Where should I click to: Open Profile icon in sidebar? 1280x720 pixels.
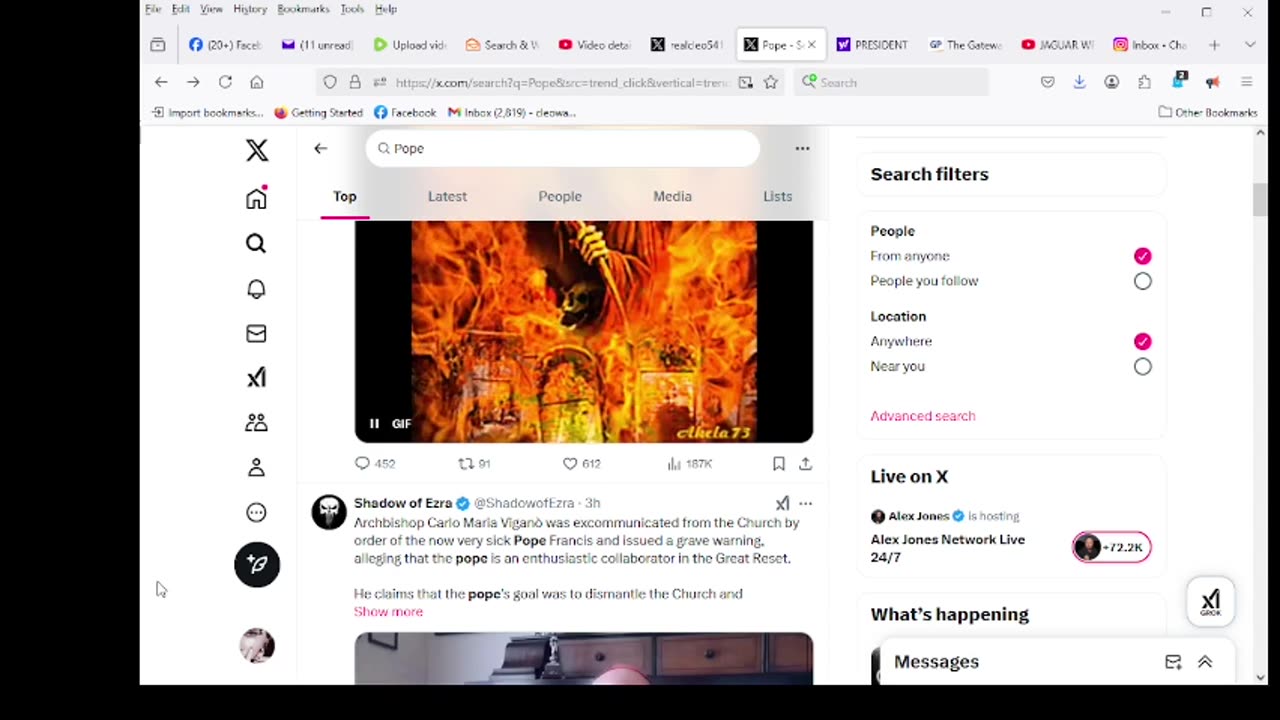(x=256, y=467)
